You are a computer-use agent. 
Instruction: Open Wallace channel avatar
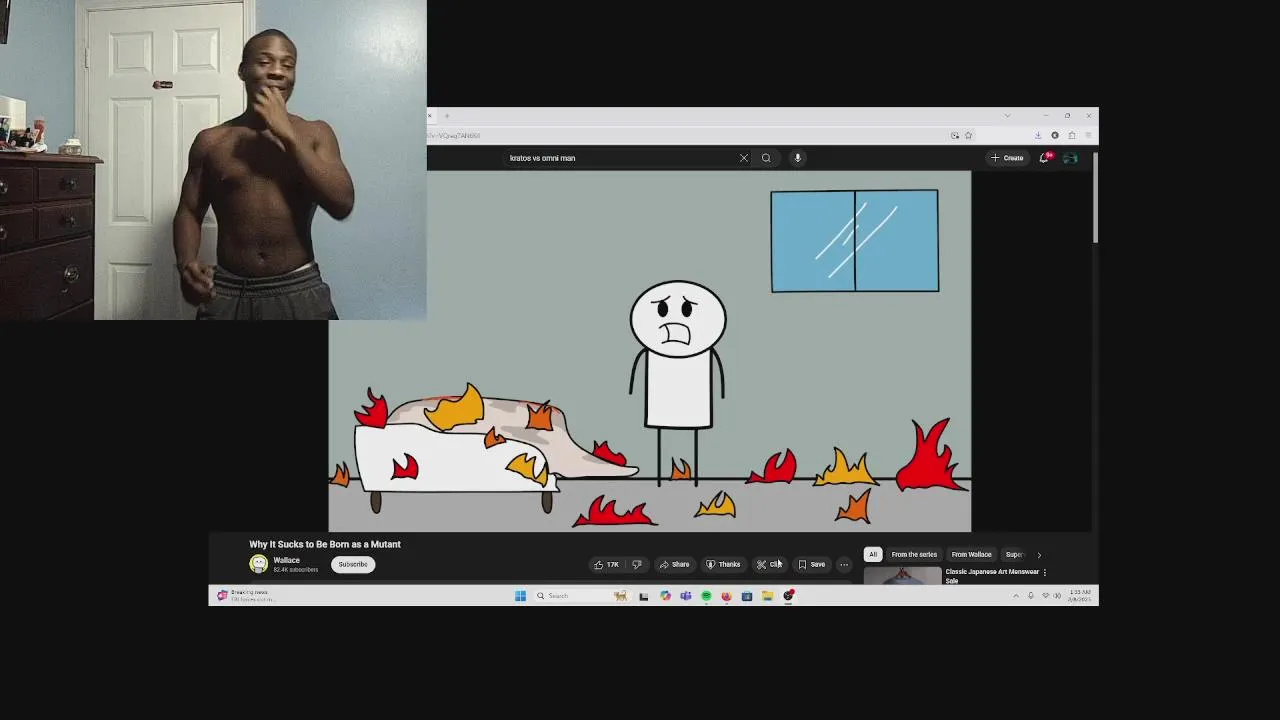pos(259,564)
